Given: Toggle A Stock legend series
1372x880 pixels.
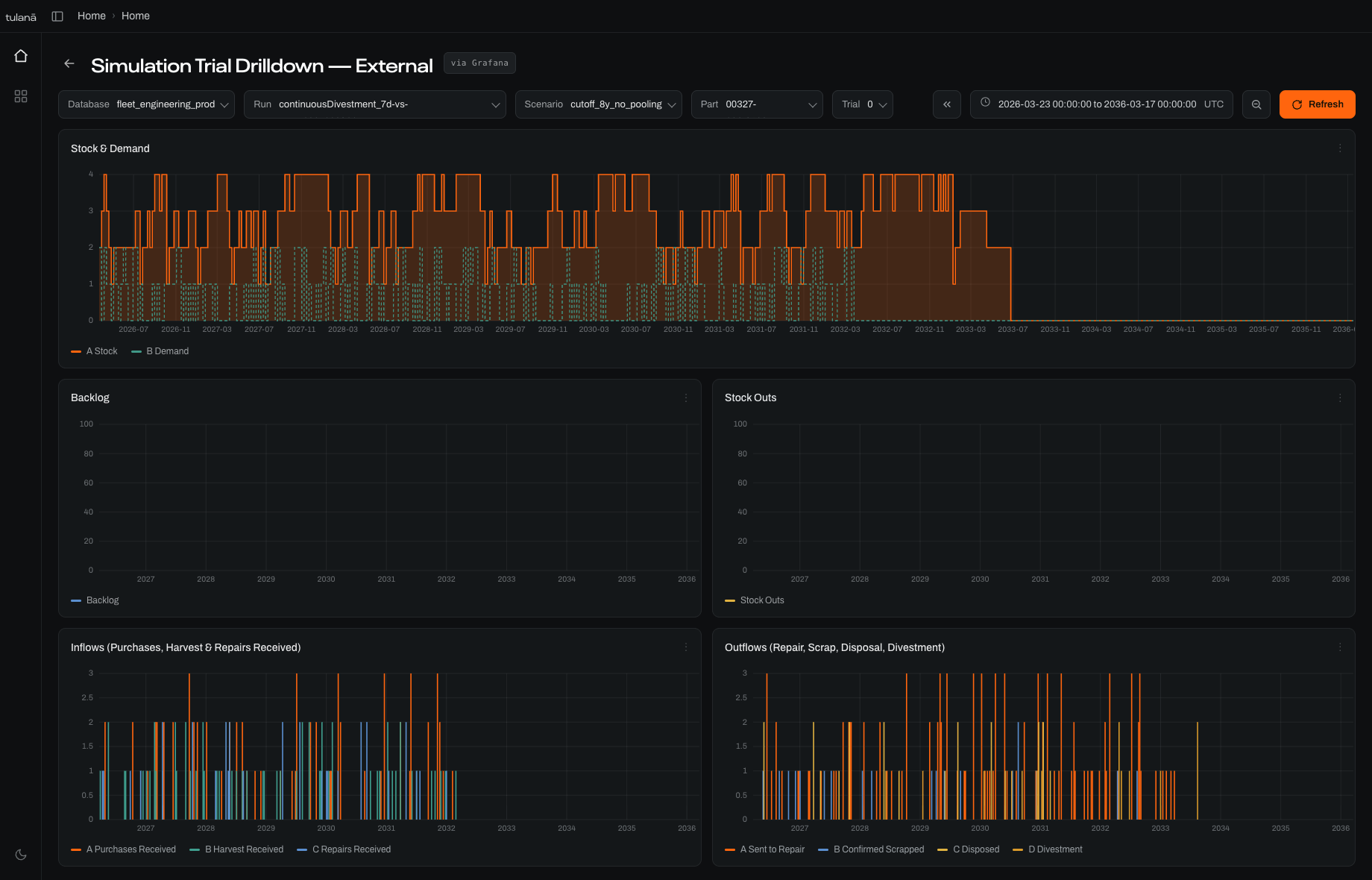Looking at the screenshot, I should tap(94, 351).
